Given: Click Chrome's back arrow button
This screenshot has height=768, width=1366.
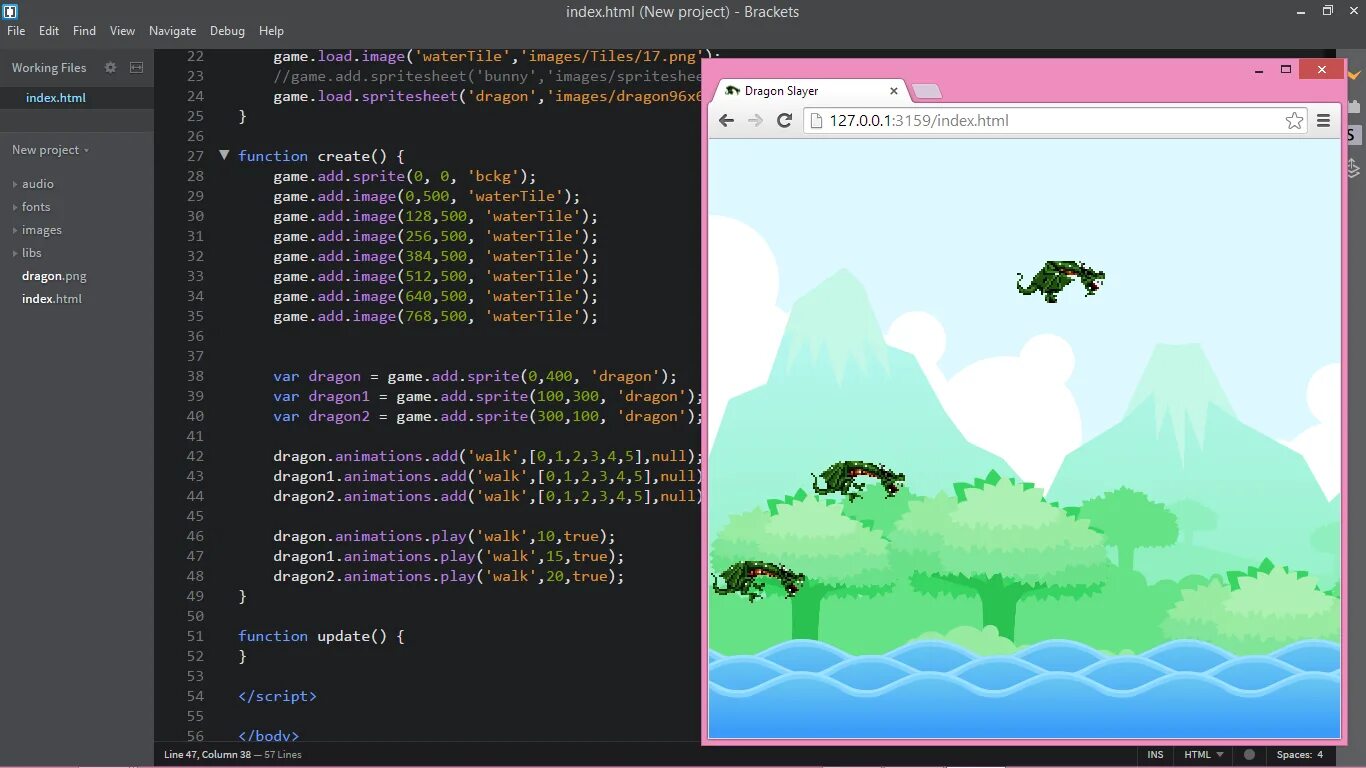Looking at the screenshot, I should (x=727, y=121).
